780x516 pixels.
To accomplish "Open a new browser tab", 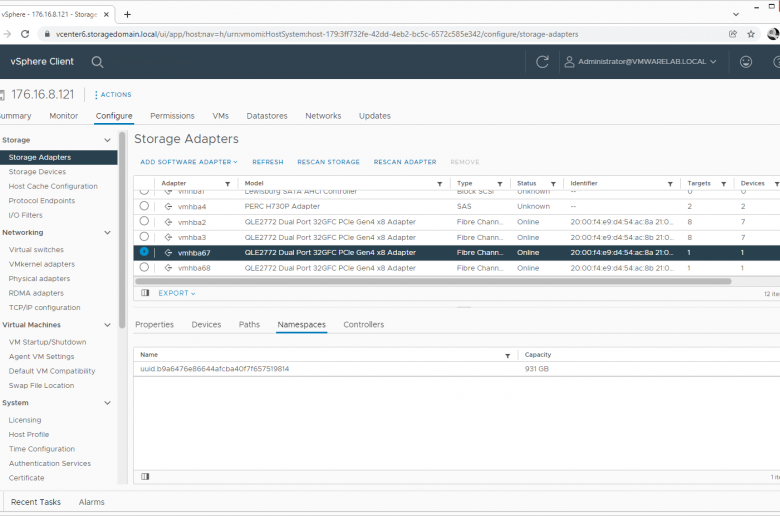I will (127, 14).
